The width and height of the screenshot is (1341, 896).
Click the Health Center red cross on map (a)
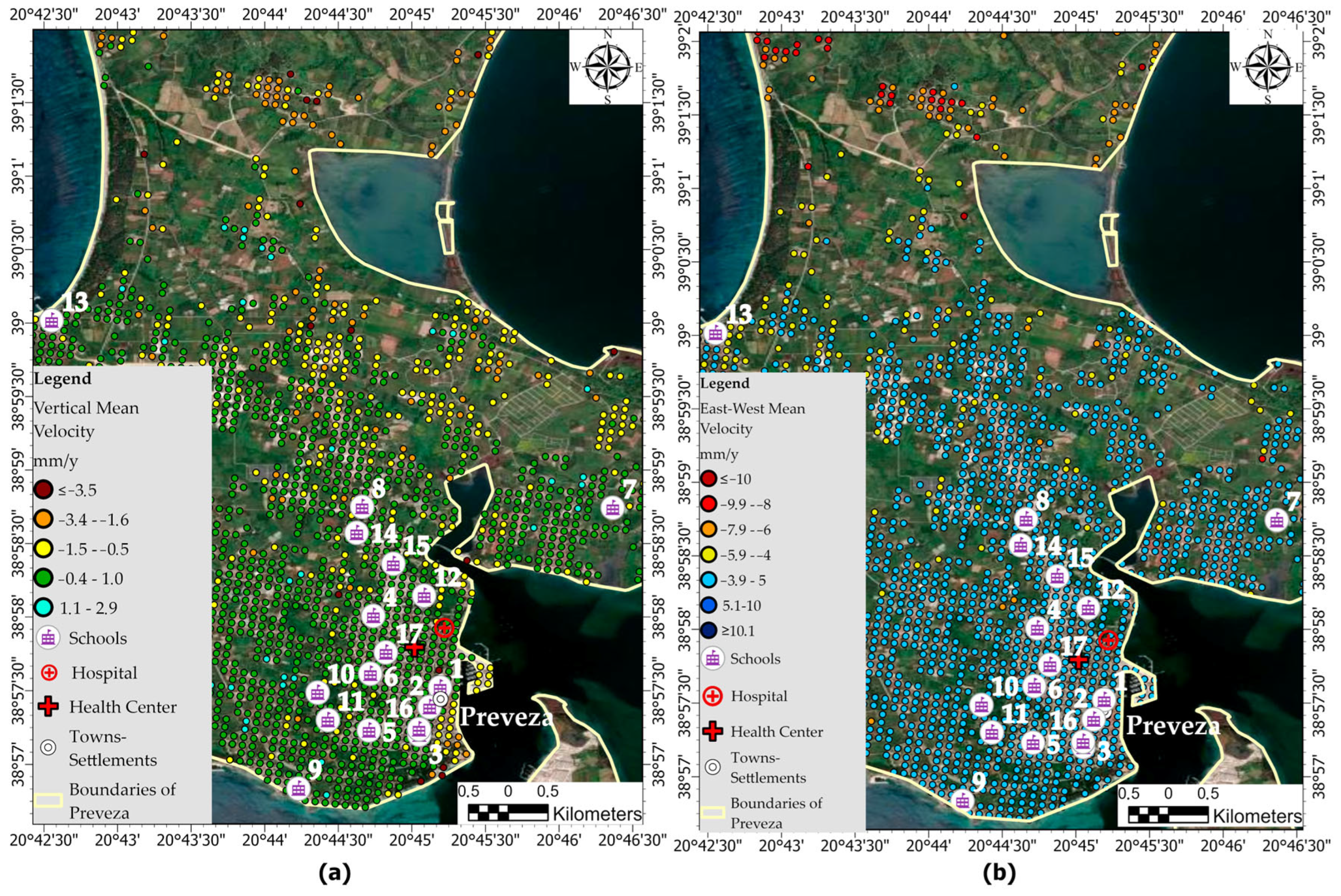point(414,648)
